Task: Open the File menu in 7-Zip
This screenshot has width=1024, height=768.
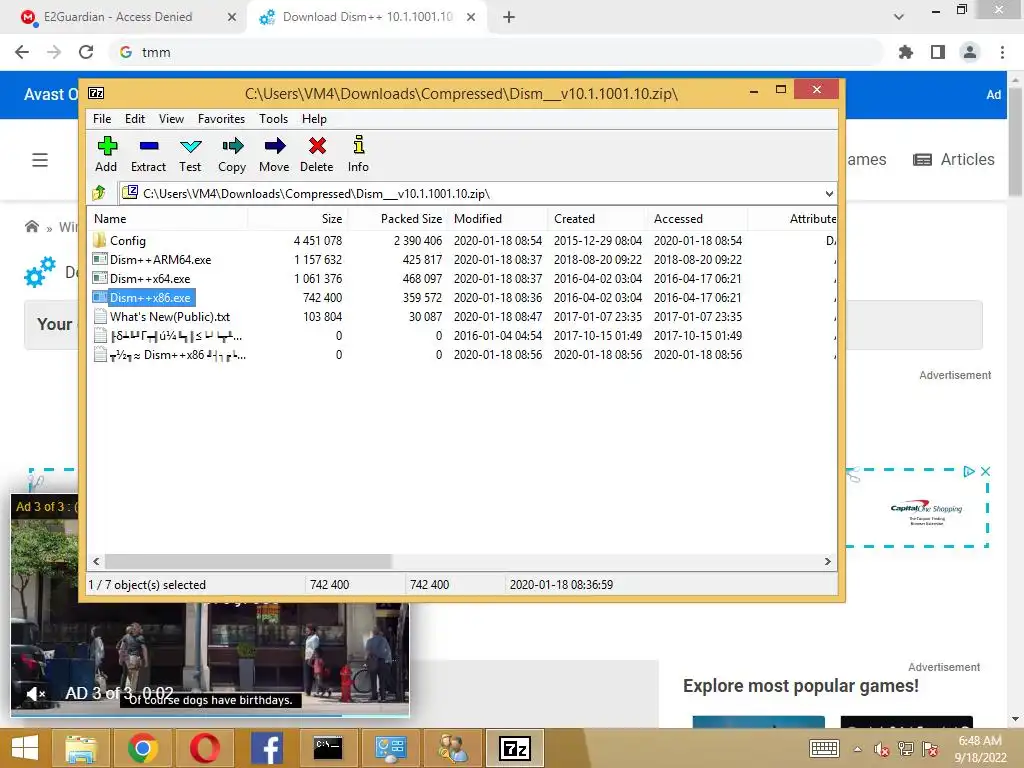Action: pyautogui.click(x=102, y=119)
